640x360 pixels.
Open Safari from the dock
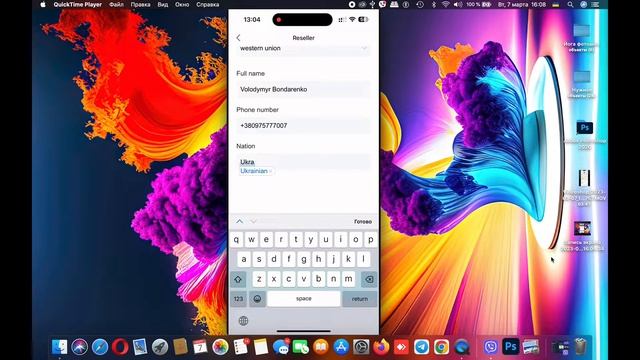tap(100, 347)
